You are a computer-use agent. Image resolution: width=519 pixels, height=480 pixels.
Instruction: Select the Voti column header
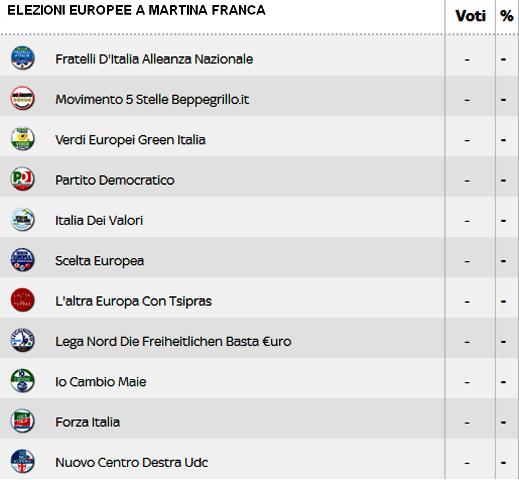470,16
